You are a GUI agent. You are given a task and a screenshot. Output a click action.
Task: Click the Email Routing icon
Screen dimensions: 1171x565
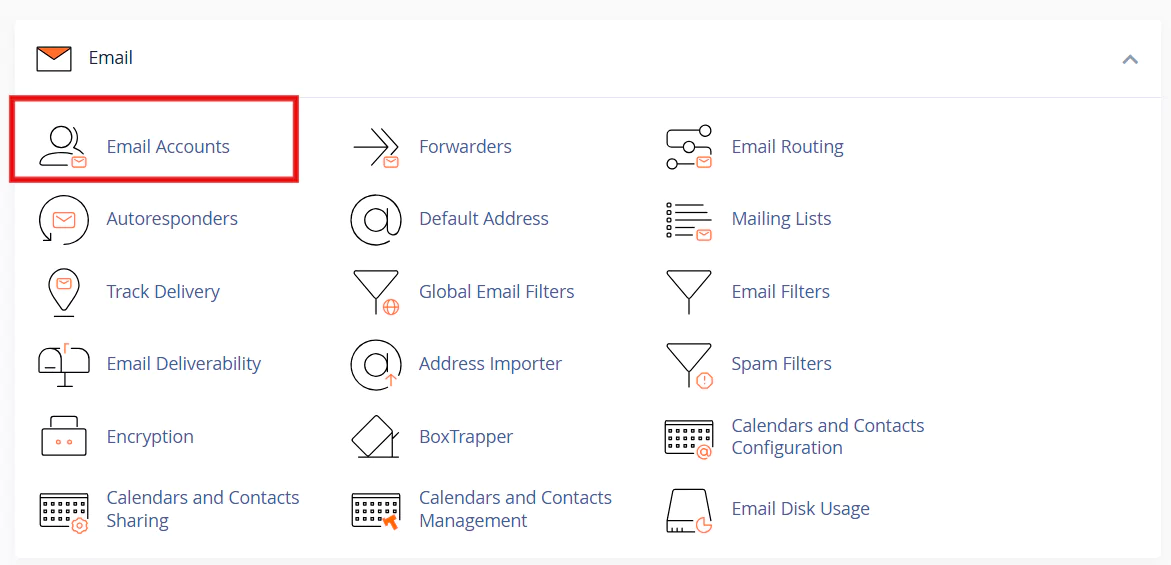coord(689,147)
